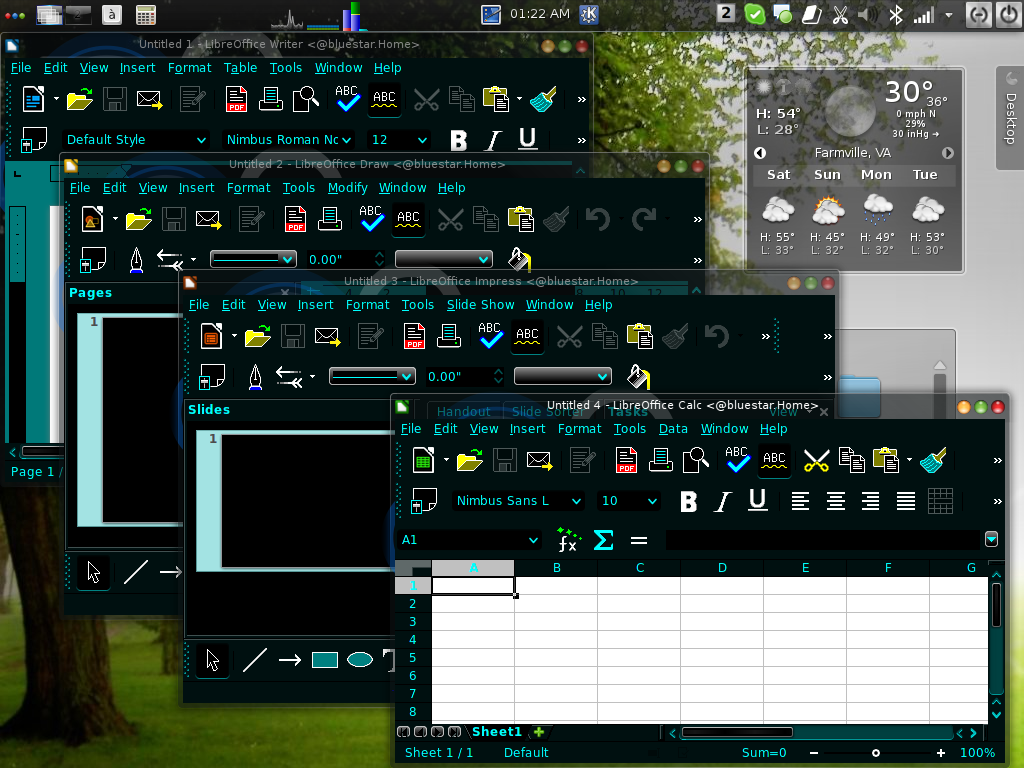The height and width of the screenshot is (768, 1024).
Task: Toggle AutoSpellcheck in Writer toolbar
Action: (384, 99)
